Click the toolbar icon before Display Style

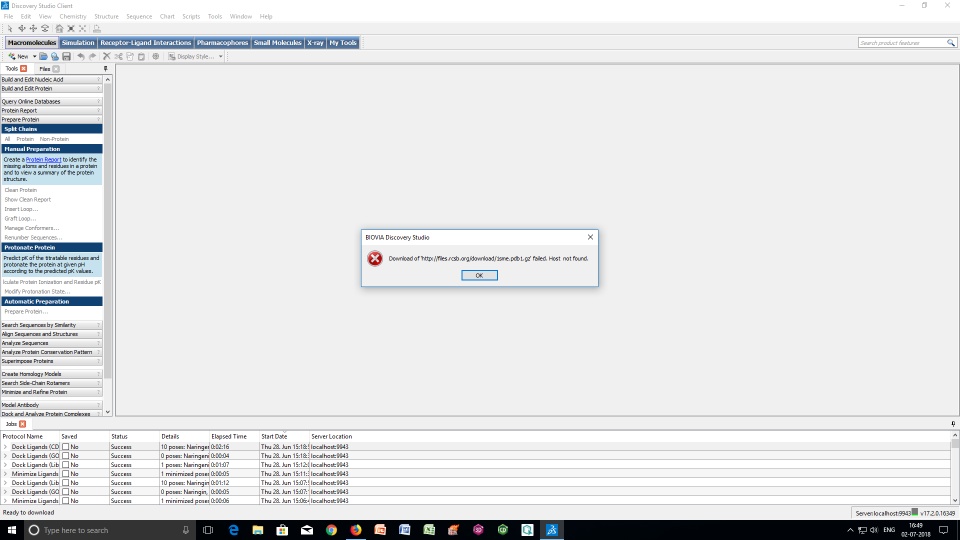[x=156, y=56]
